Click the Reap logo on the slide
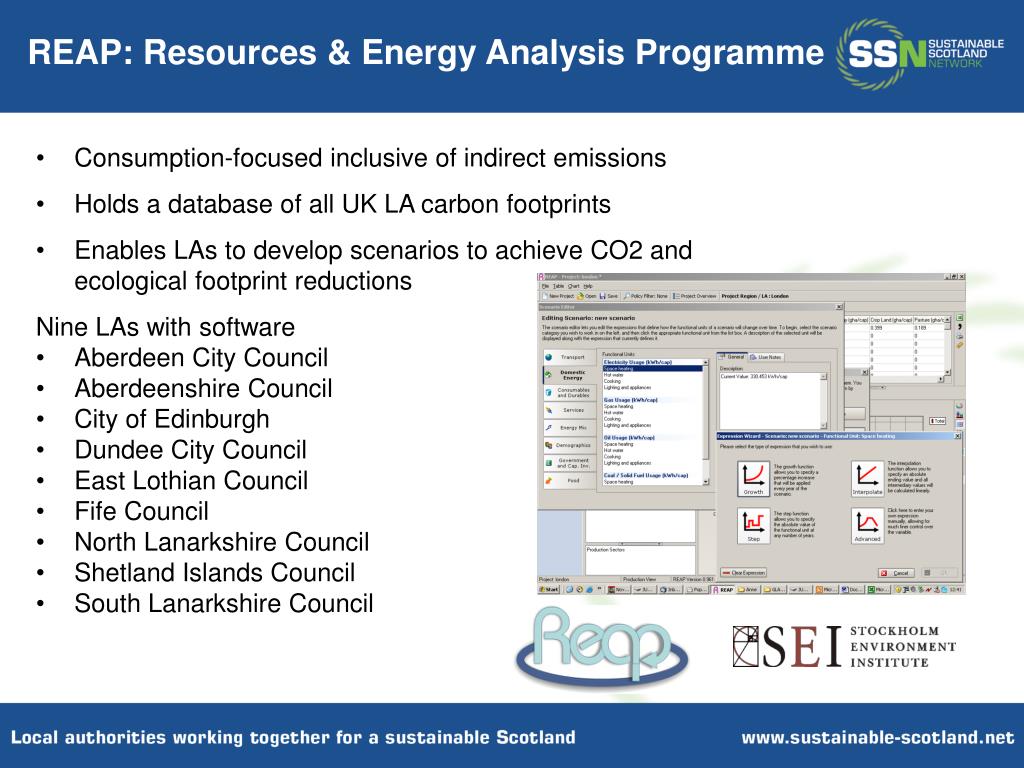 point(601,648)
